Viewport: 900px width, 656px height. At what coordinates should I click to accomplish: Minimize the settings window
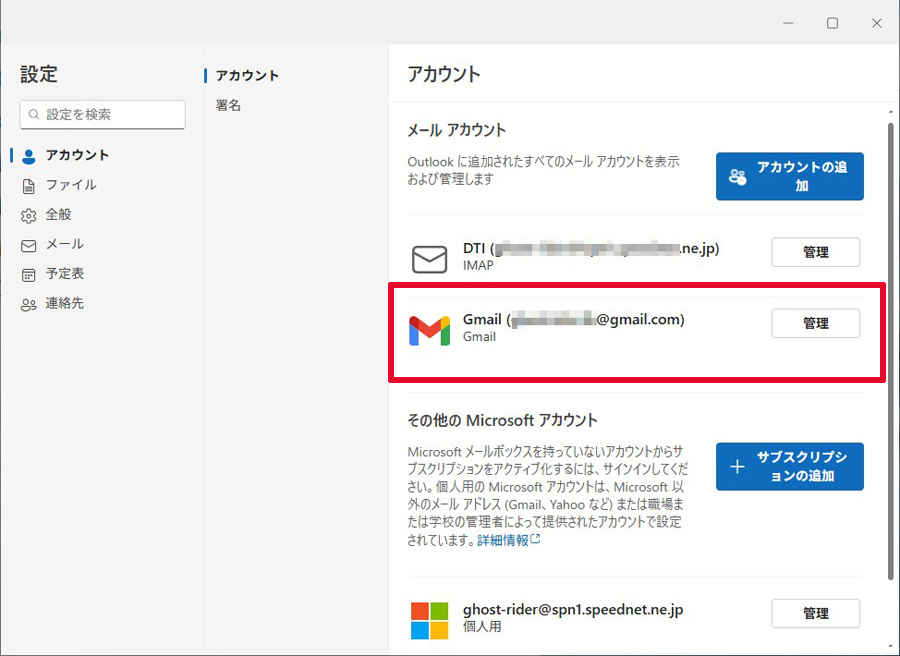788,23
